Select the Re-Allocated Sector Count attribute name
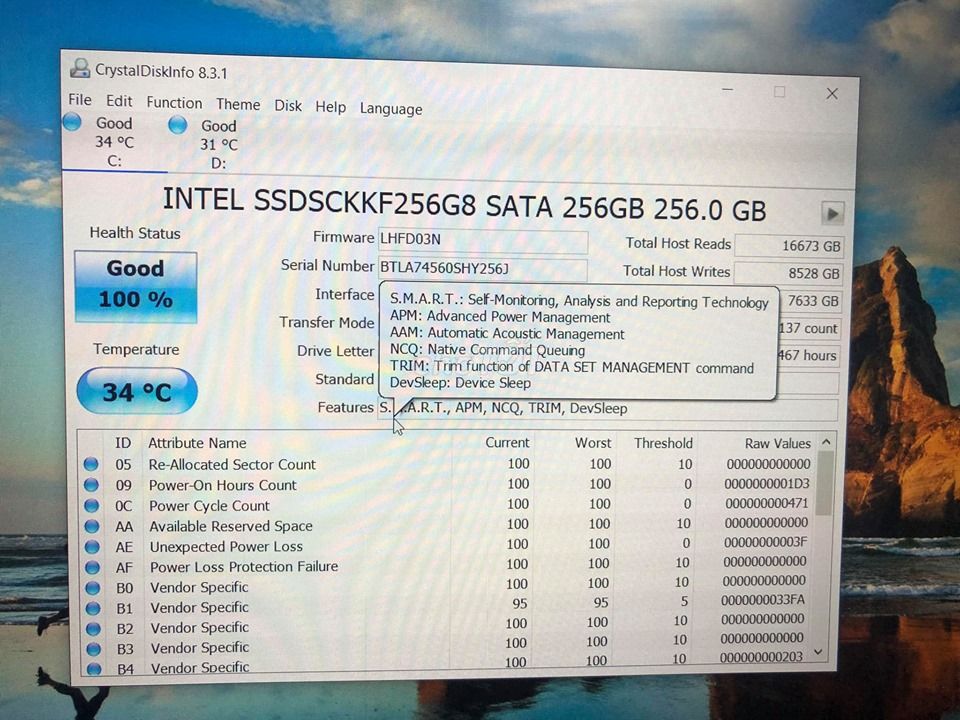The image size is (960, 720). tap(232, 465)
